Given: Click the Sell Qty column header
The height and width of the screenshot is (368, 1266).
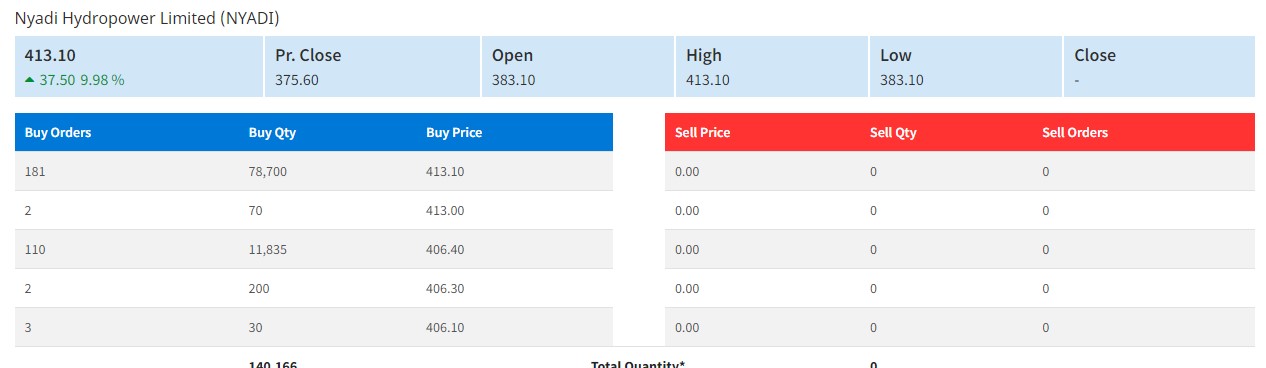Looking at the screenshot, I should tap(893, 132).
